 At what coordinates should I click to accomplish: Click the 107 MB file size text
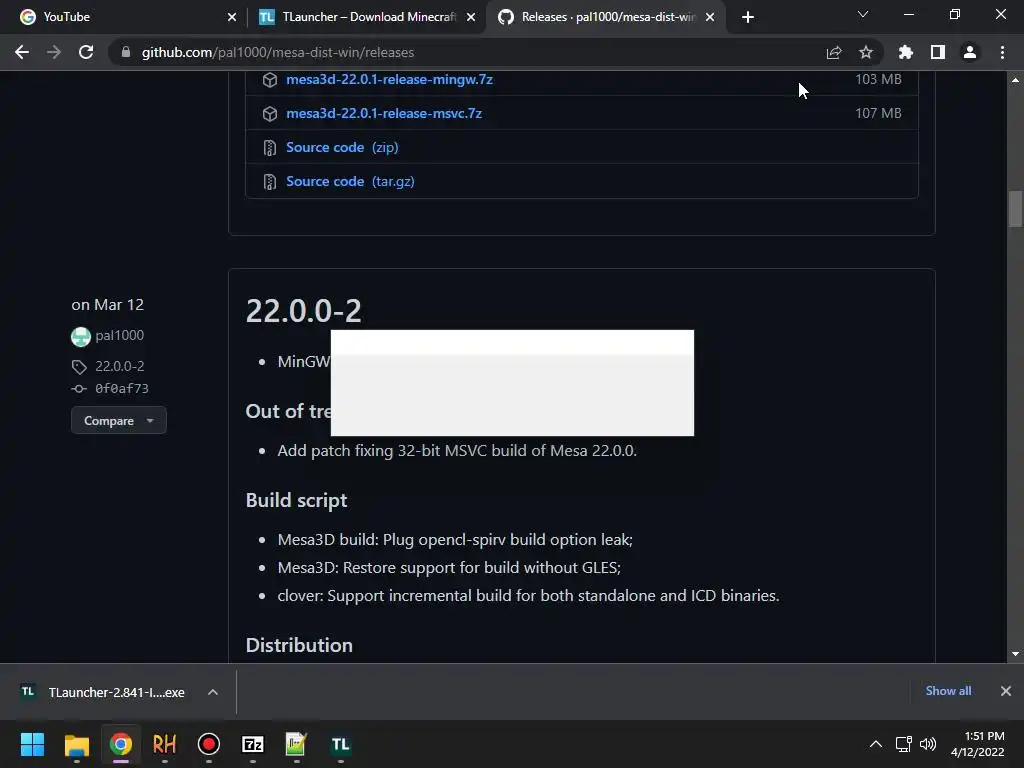click(x=878, y=113)
